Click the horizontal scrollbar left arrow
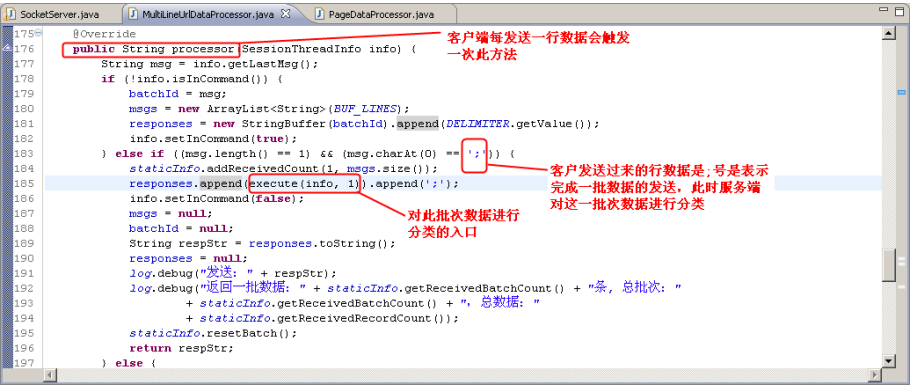Screen dimensions: 910x386 [x=50, y=375]
